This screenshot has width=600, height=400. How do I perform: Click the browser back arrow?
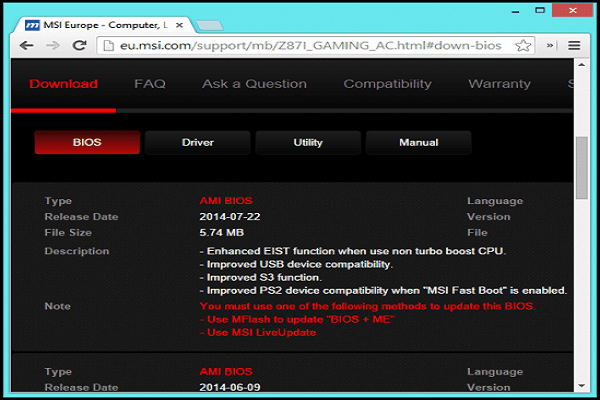(26, 46)
